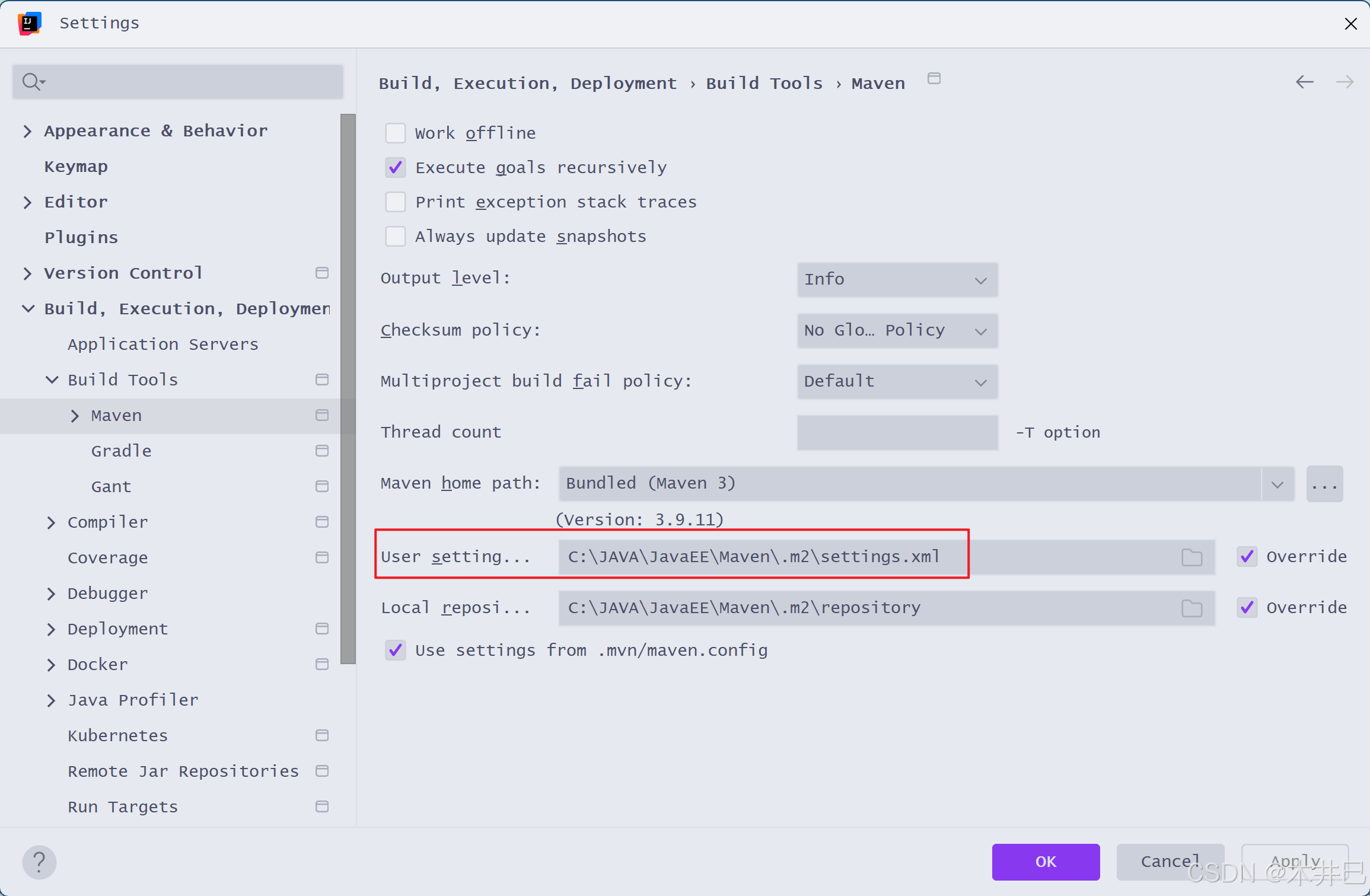Image resolution: width=1370 pixels, height=896 pixels.
Task: Expand the Maven tree node
Action: tap(75, 416)
